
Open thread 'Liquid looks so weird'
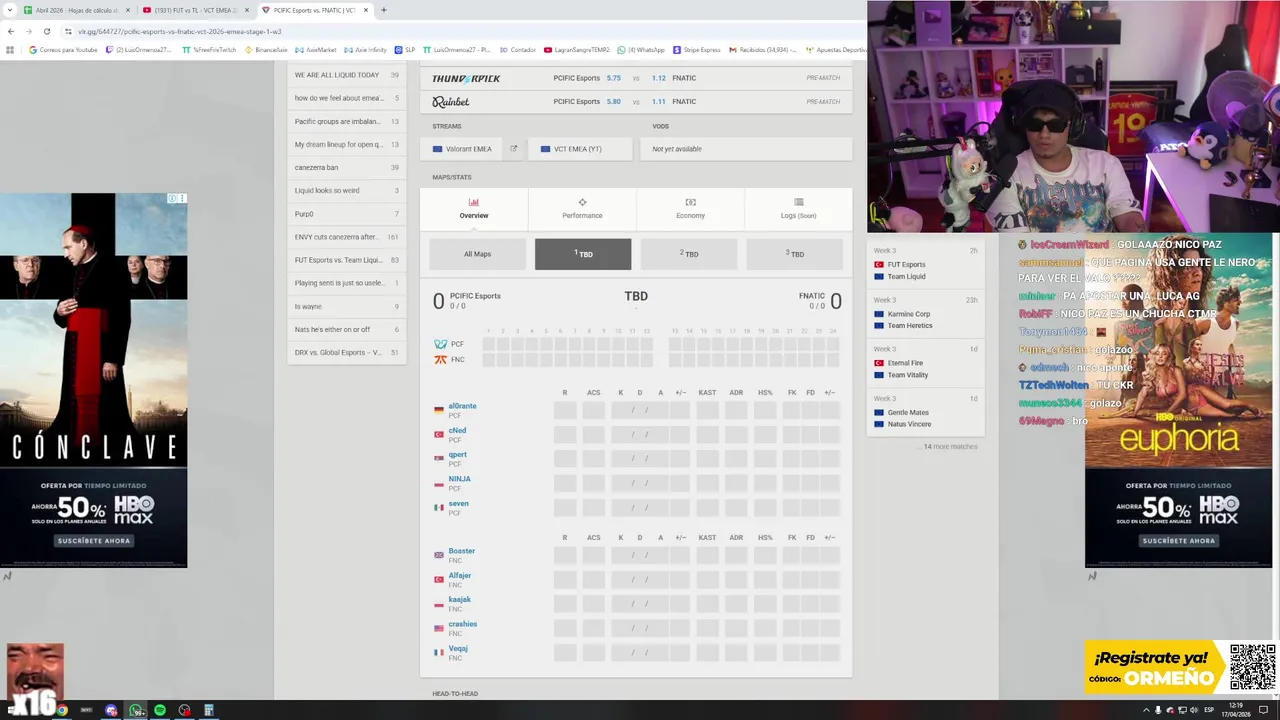click(347, 190)
